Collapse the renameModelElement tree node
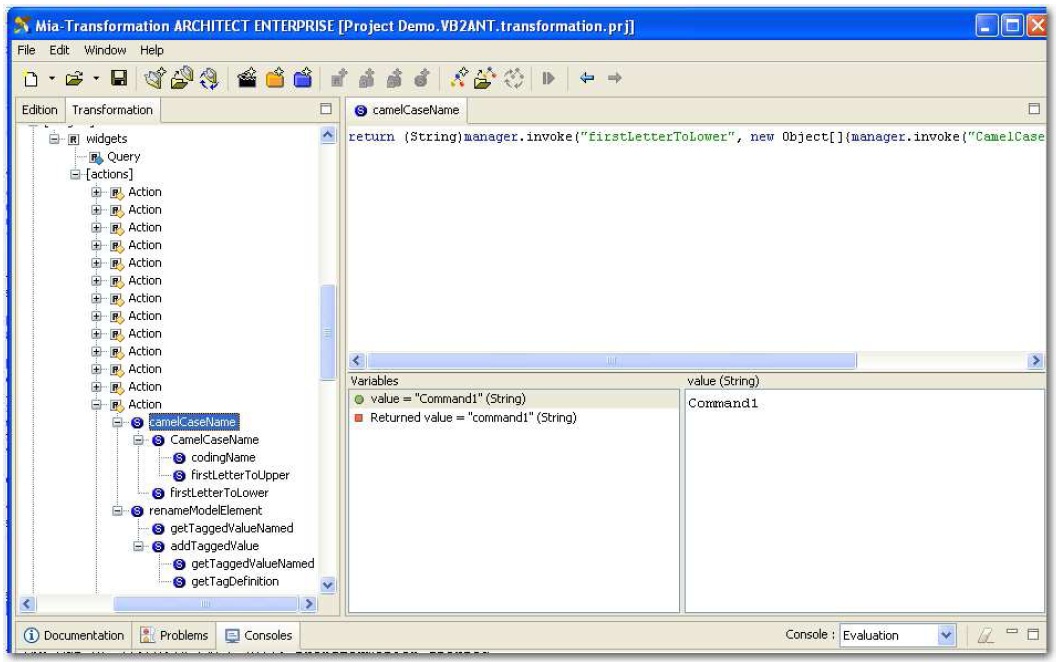This screenshot has height=662, width=1057. coord(116,510)
